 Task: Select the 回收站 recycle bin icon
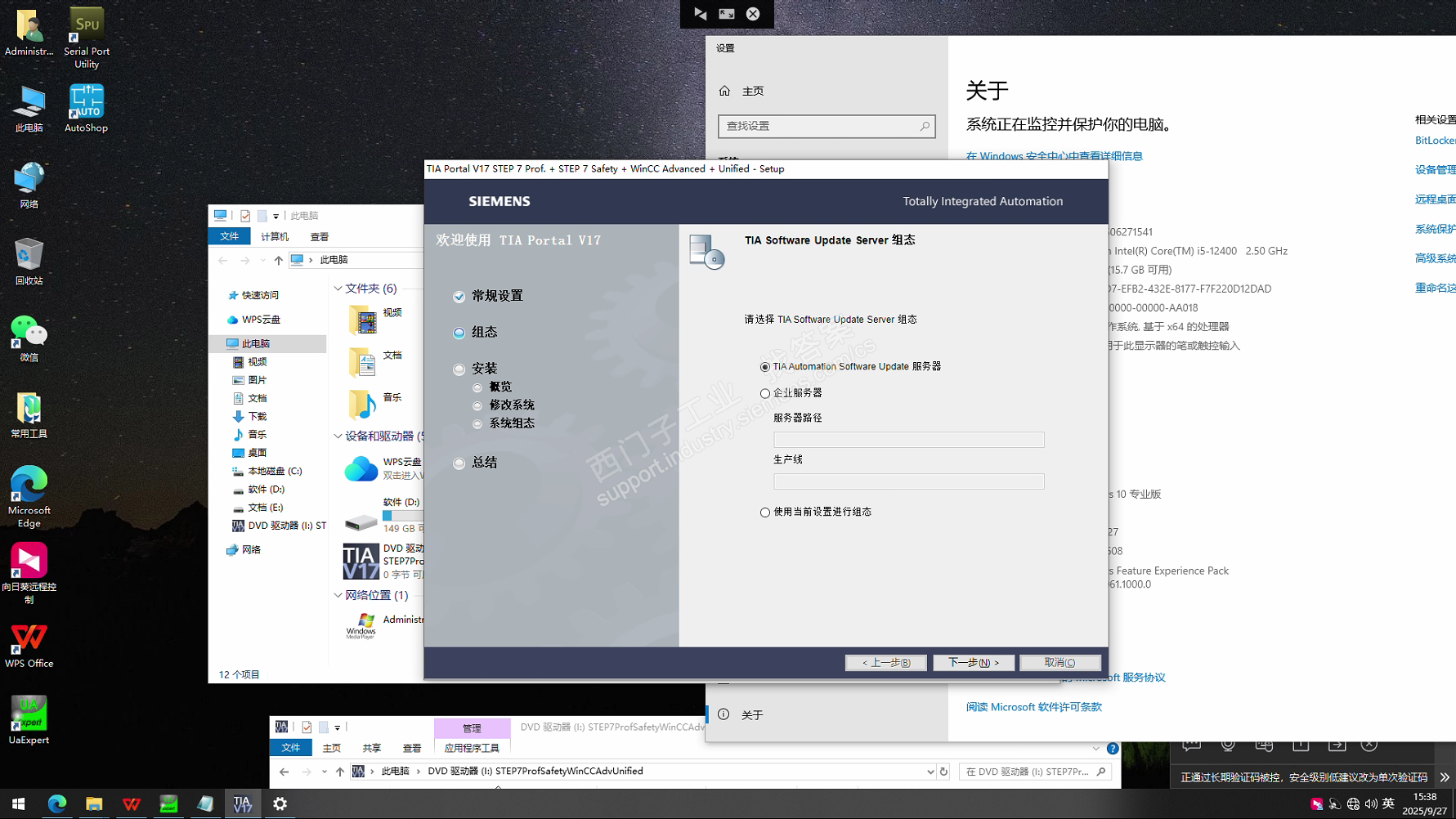[29, 261]
